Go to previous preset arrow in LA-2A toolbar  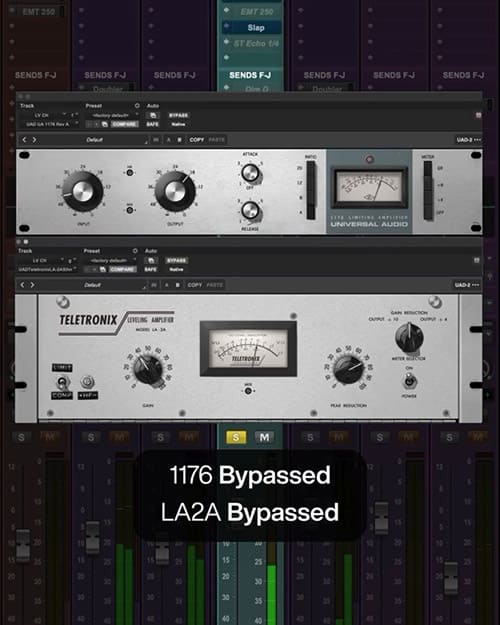[x=23, y=285]
